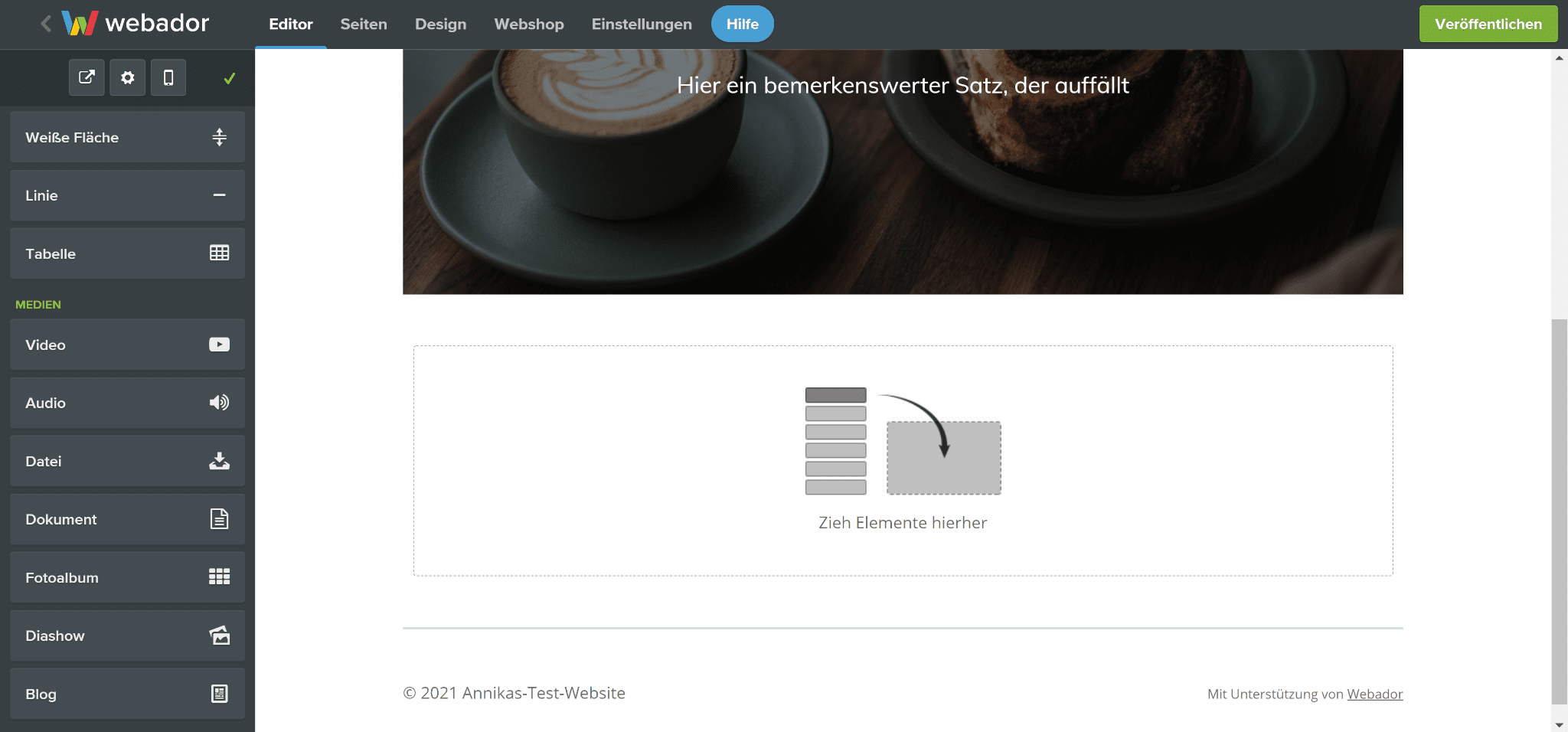Open the Webshop tab
The width and height of the screenshot is (1568, 732).
click(529, 25)
